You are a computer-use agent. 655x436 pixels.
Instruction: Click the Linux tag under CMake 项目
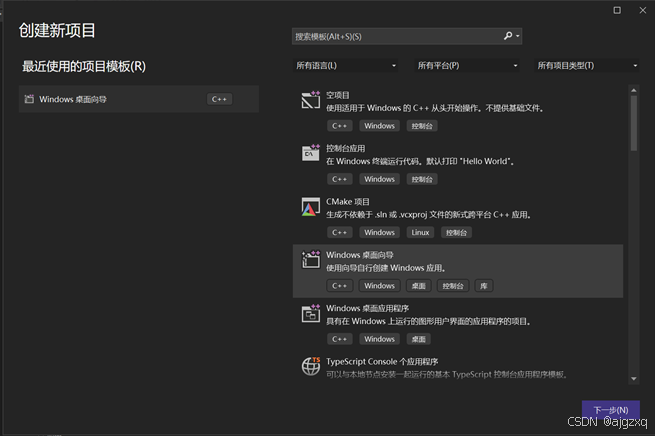(x=420, y=233)
